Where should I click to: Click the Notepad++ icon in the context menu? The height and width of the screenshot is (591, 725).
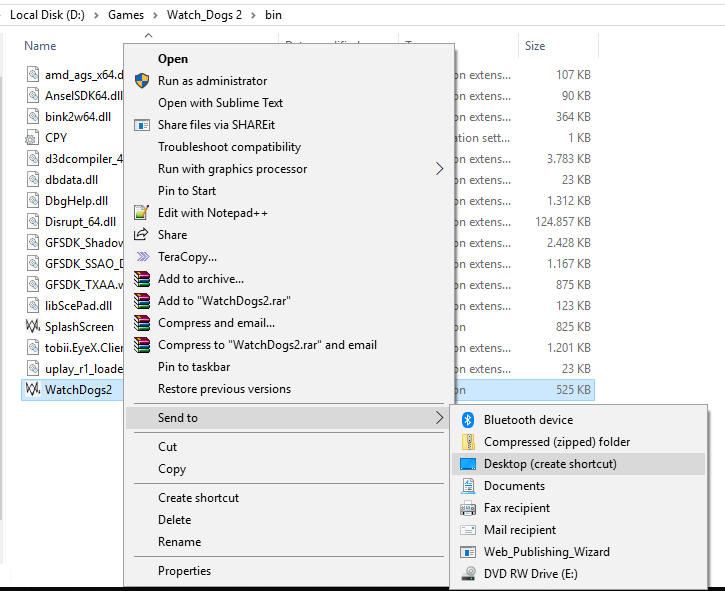(x=141, y=213)
